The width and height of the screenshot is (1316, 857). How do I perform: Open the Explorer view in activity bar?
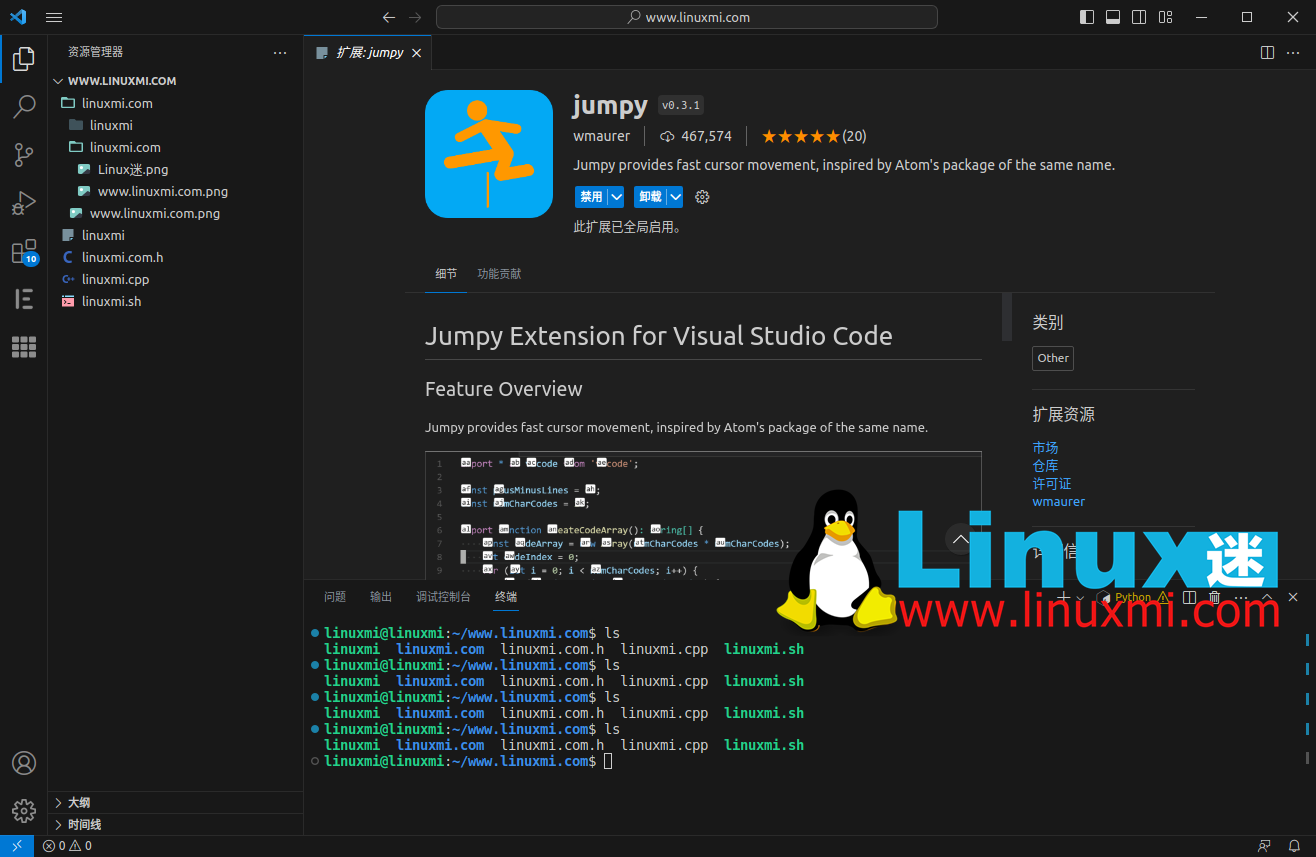pyautogui.click(x=24, y=59)
